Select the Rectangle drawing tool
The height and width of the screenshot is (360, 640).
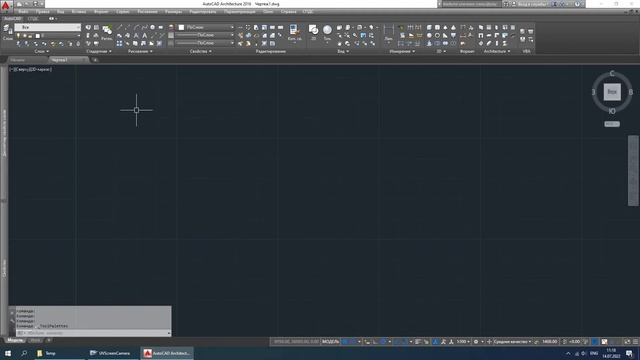160,27
